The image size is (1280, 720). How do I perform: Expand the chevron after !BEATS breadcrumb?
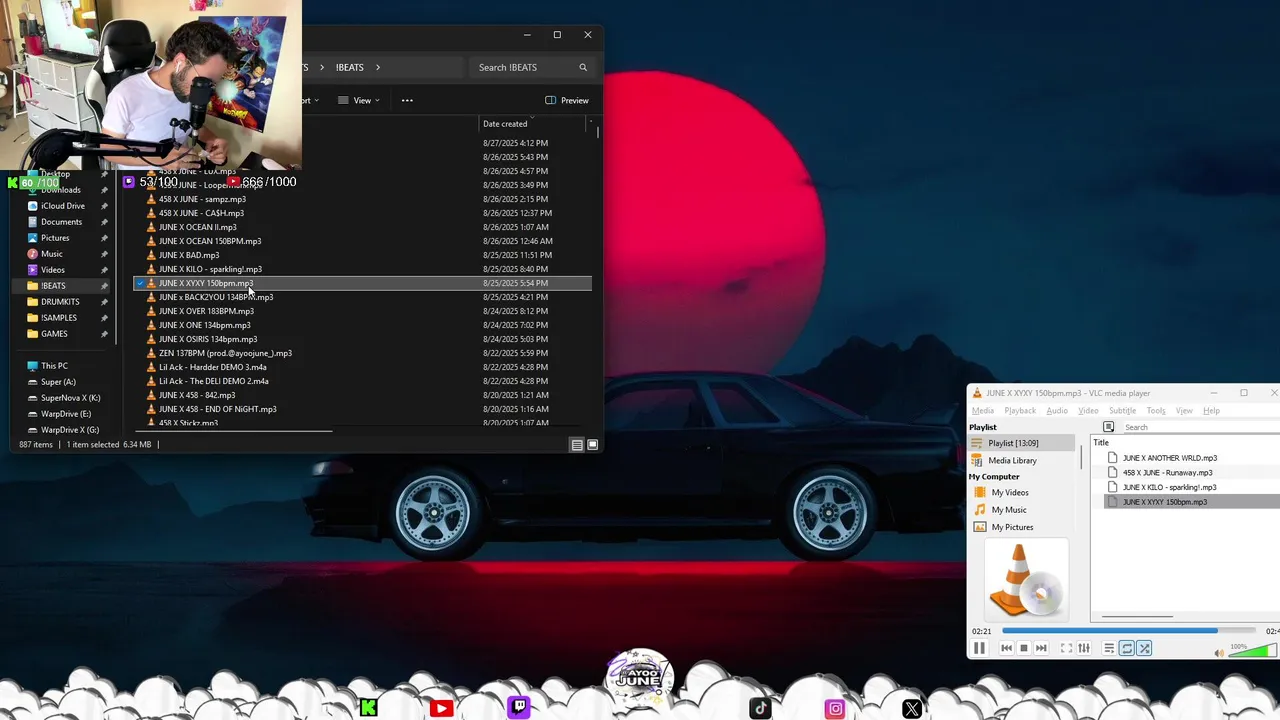[378, 67]
